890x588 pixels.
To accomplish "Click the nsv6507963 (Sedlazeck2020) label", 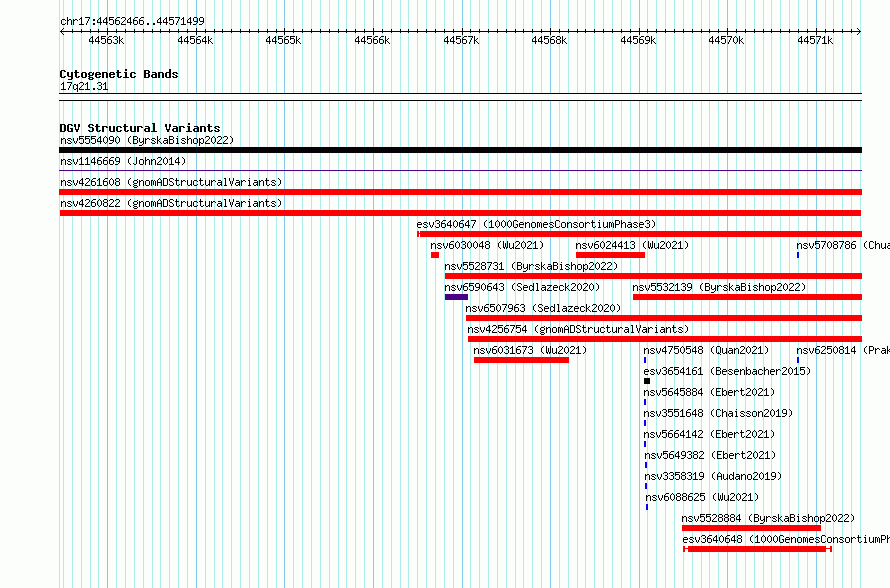I will [543, 308].
